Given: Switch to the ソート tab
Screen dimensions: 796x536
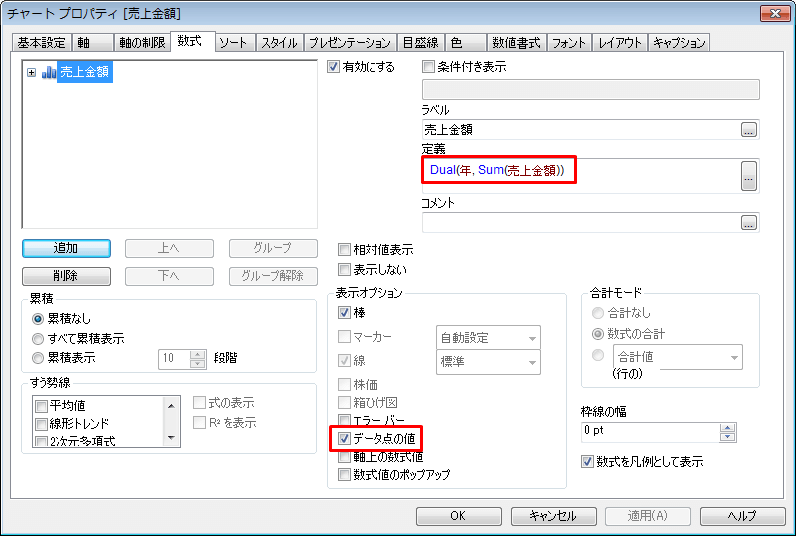Looking at the screenshot, I should 234,42.
